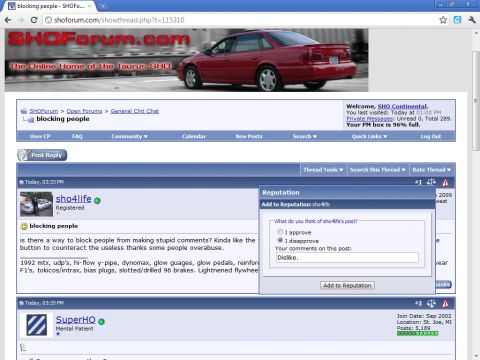Open User CP from navbar

40,136
